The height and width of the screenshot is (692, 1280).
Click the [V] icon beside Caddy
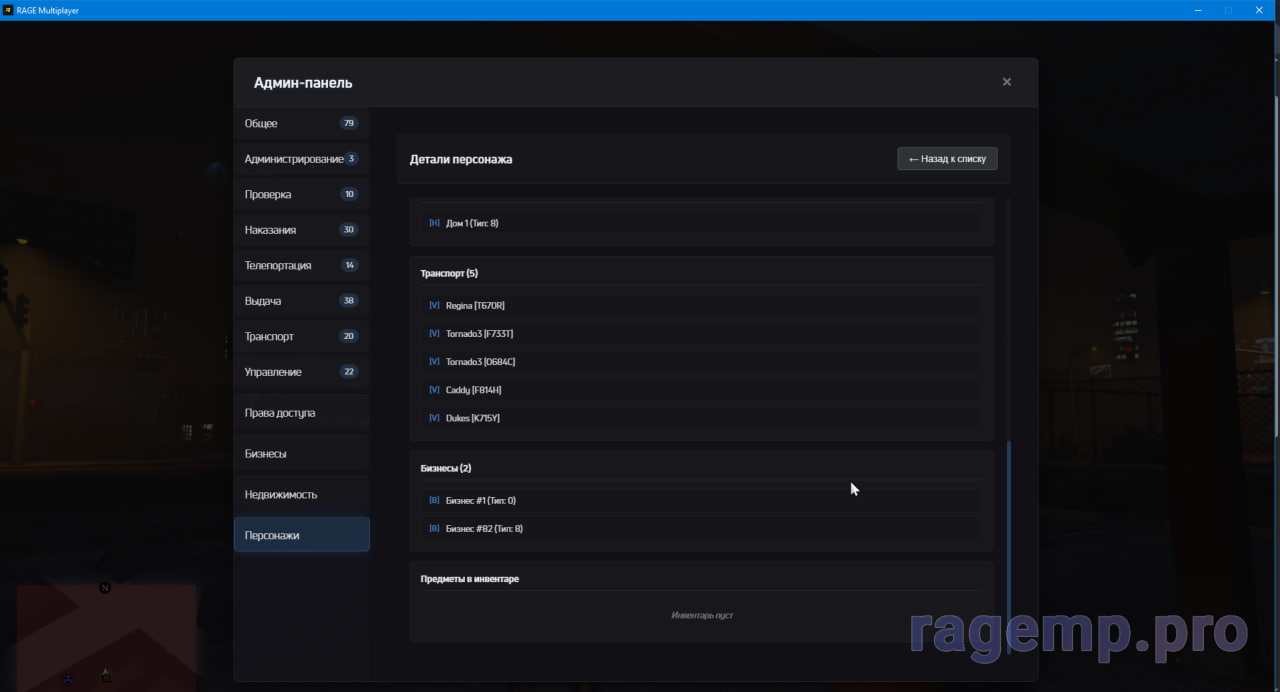coord(434,390)
